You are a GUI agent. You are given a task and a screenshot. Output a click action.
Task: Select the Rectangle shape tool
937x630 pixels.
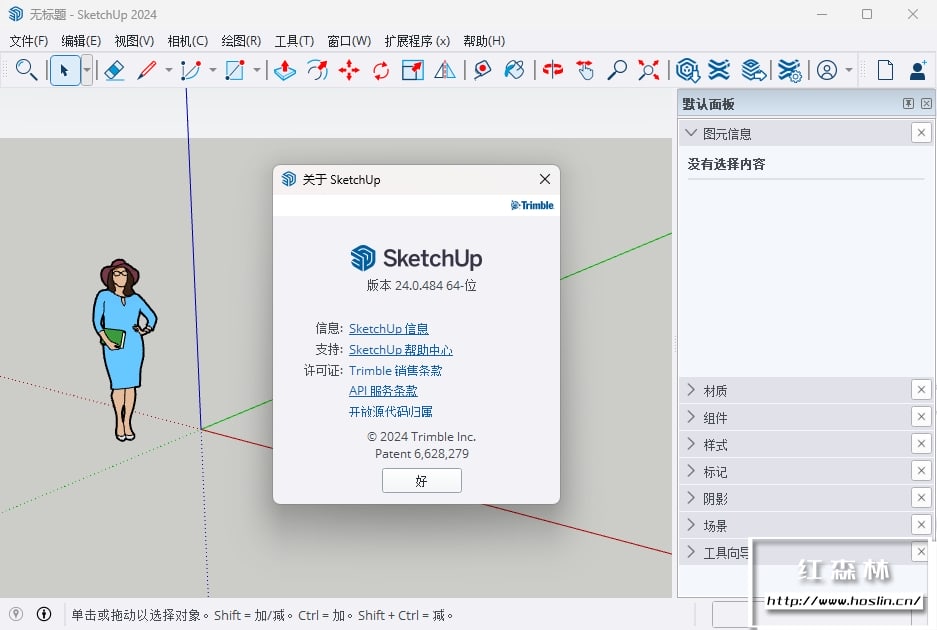(x=235, y=70)
